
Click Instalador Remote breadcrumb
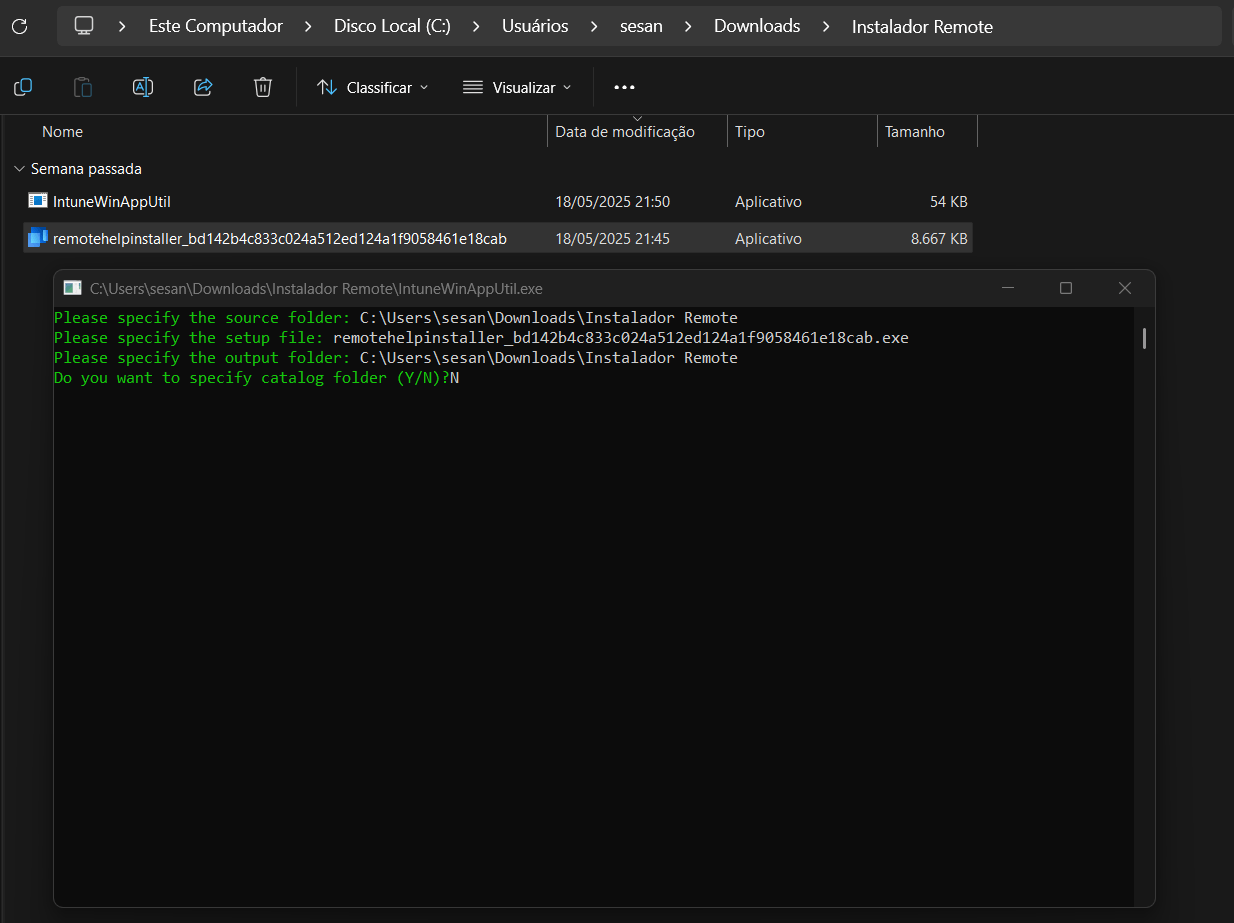click(x=922, y=27)
